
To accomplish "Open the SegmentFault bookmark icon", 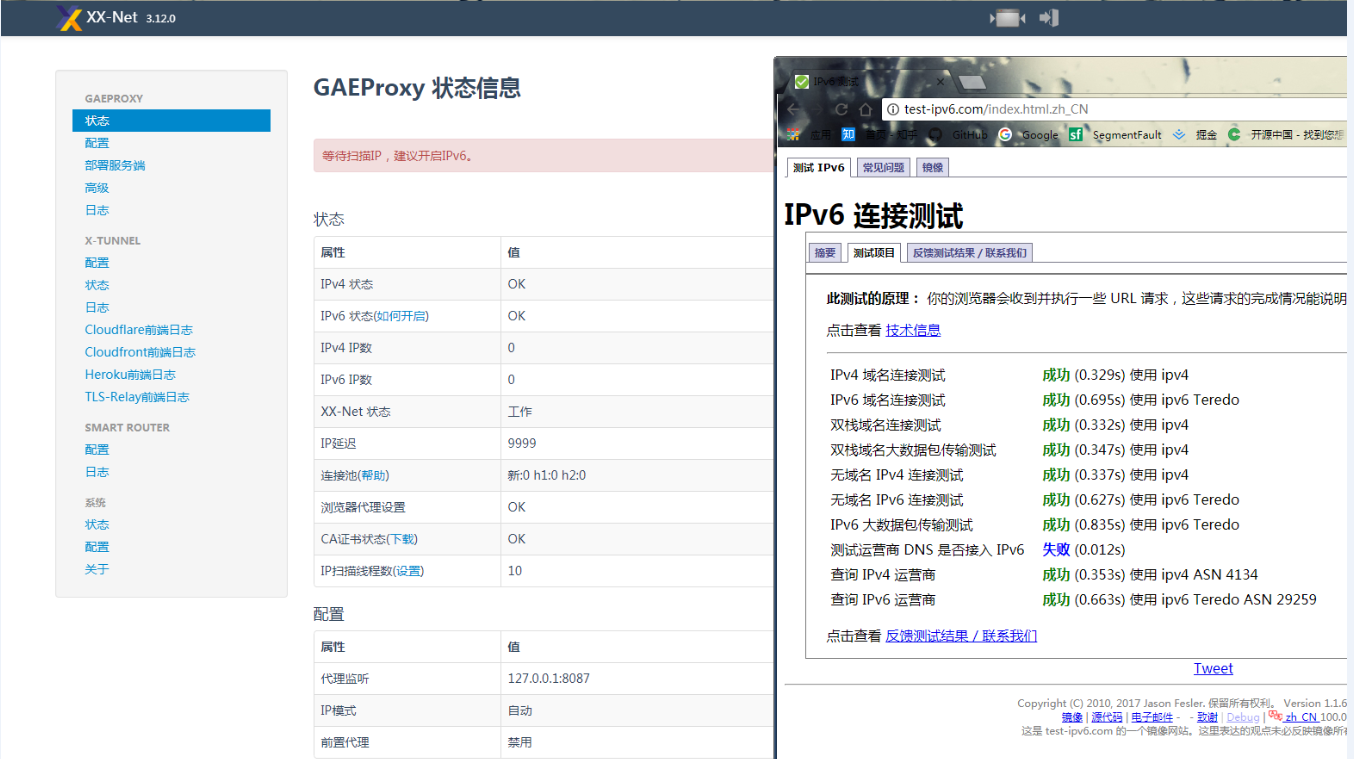I will 1076,134.
